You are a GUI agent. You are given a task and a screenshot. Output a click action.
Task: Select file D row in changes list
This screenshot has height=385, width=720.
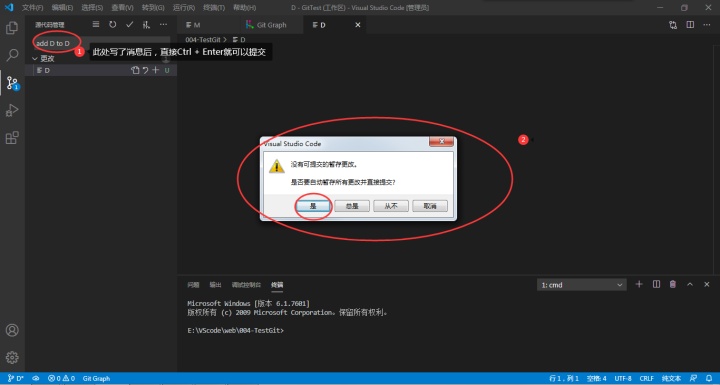[x=101, y=70]
